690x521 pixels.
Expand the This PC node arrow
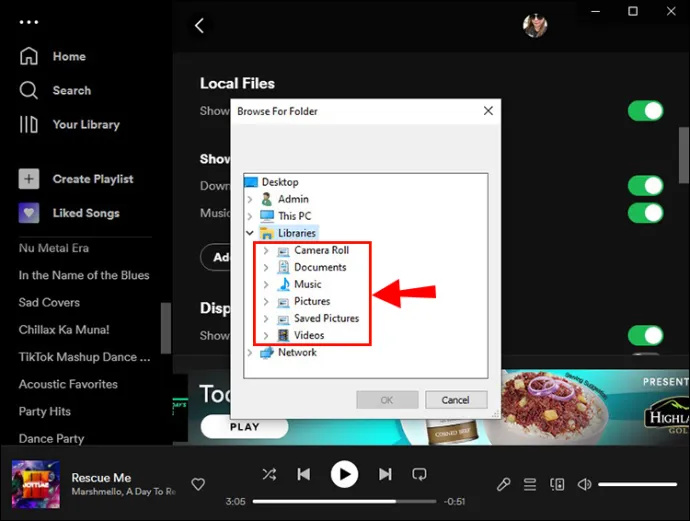pyautogui.click(x=250, y=216)
